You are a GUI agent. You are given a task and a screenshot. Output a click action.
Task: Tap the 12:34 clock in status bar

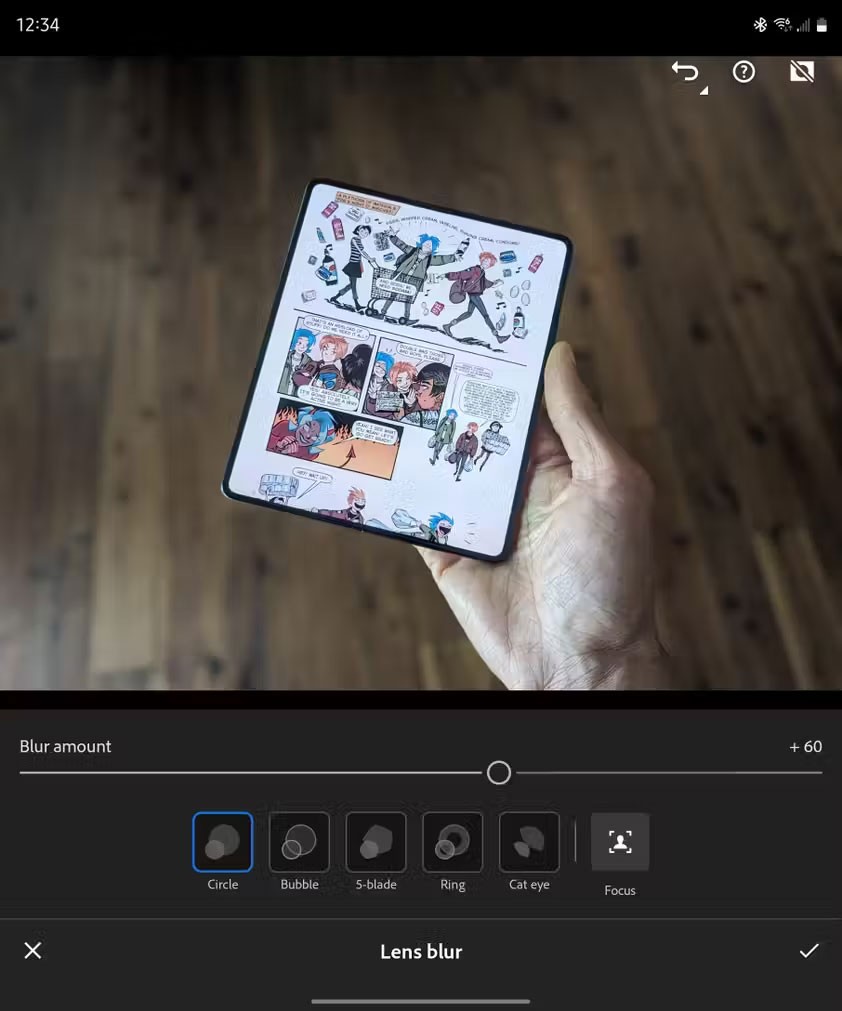[x=38, y=25]
